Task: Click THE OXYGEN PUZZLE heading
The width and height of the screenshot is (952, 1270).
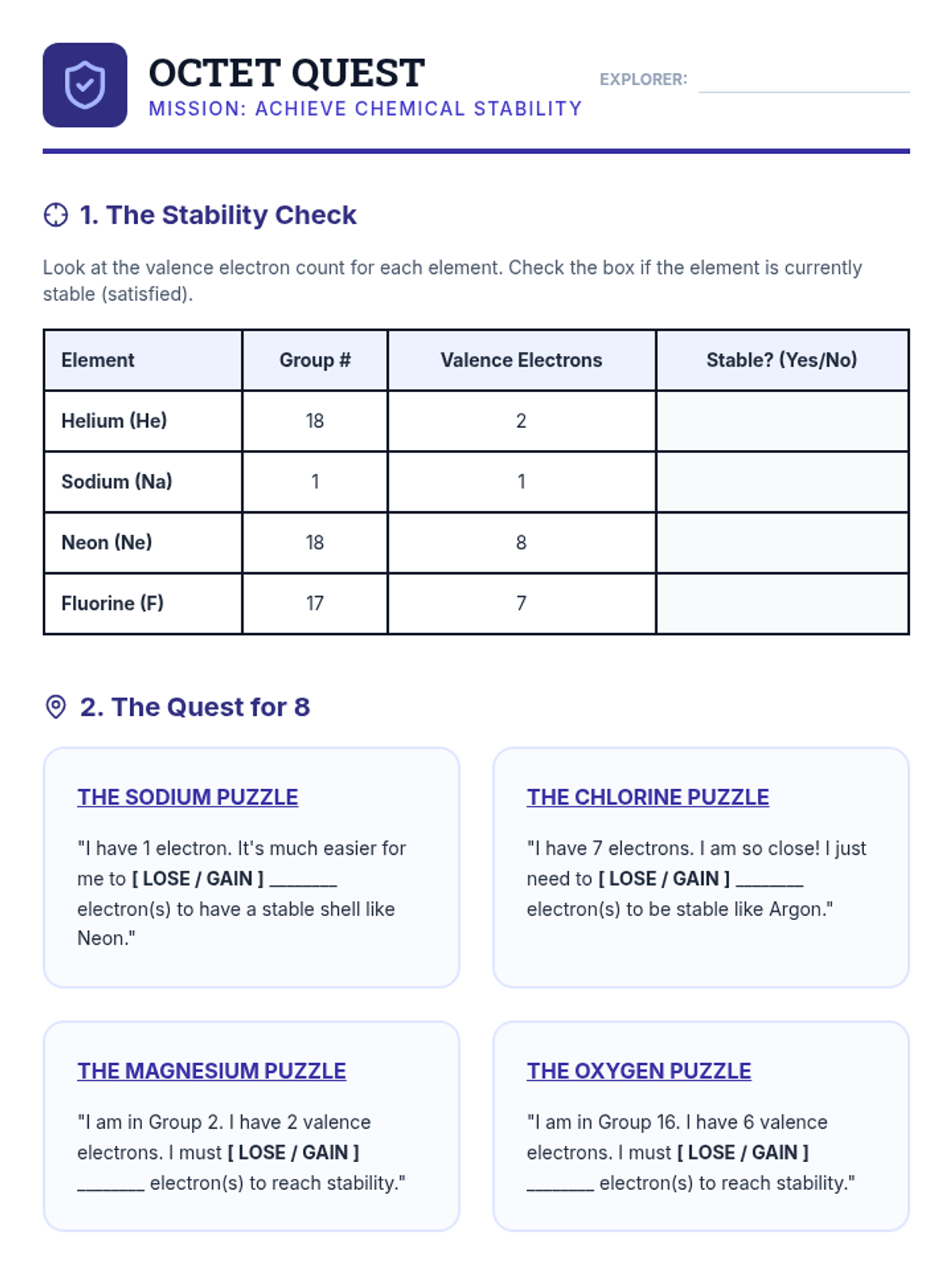Action: click(x=639, y=1071)
